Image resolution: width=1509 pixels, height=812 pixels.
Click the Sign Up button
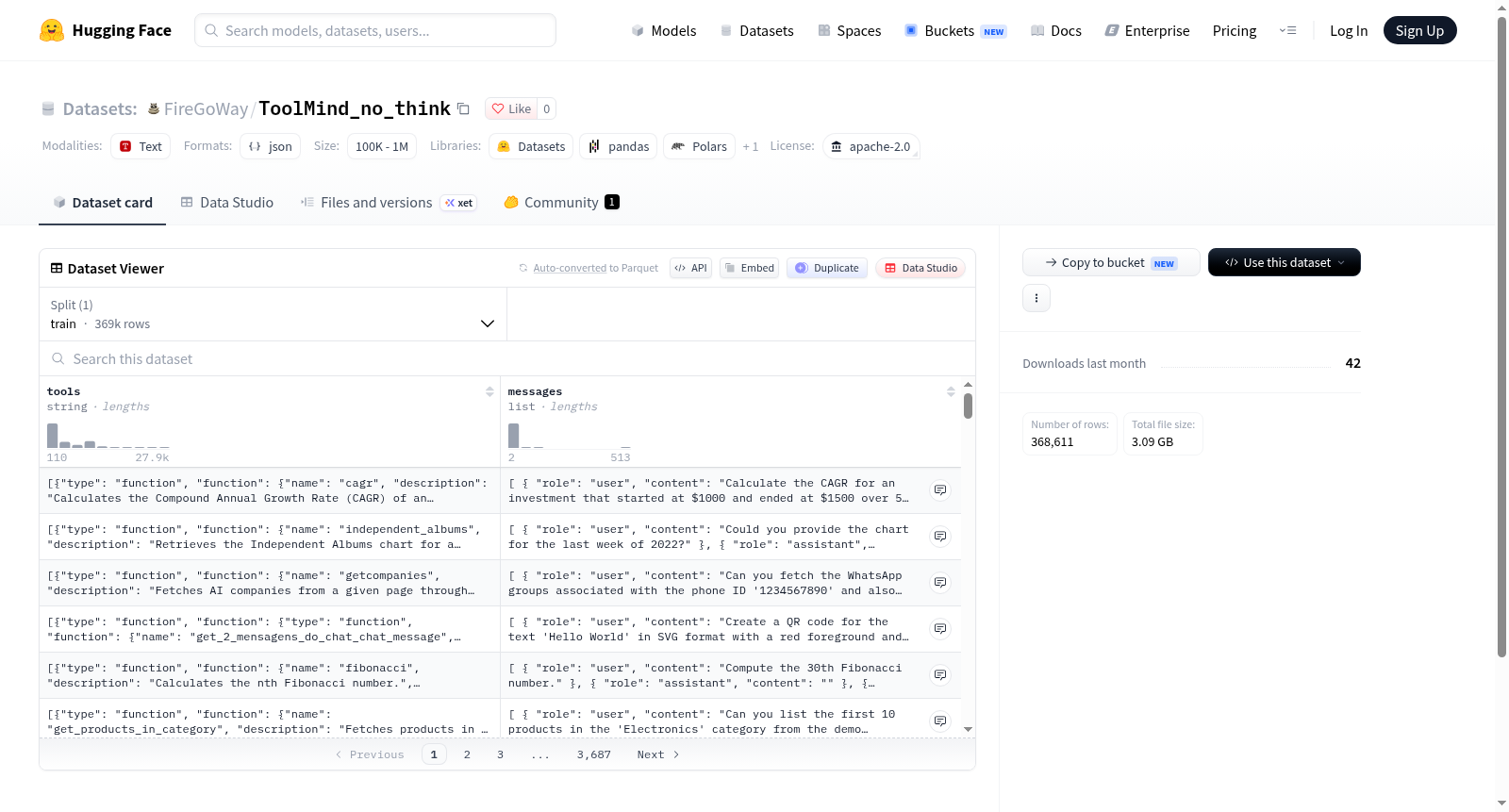click(x=1419, y=30)
